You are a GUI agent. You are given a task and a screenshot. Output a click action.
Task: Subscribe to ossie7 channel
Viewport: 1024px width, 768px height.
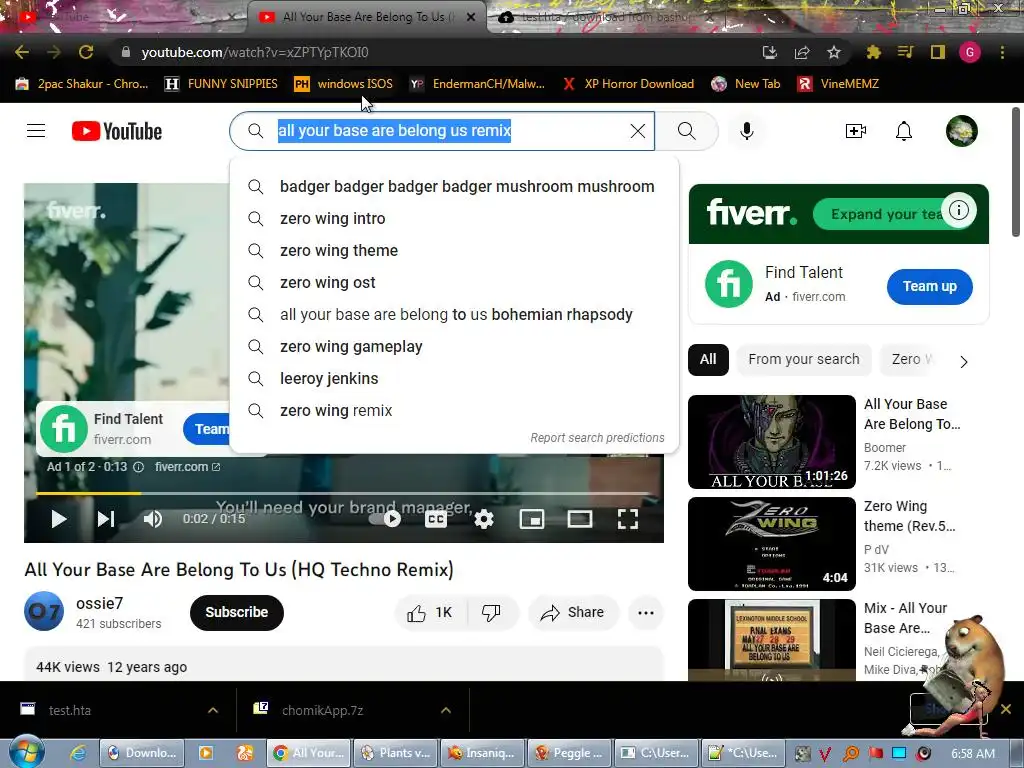236,613
